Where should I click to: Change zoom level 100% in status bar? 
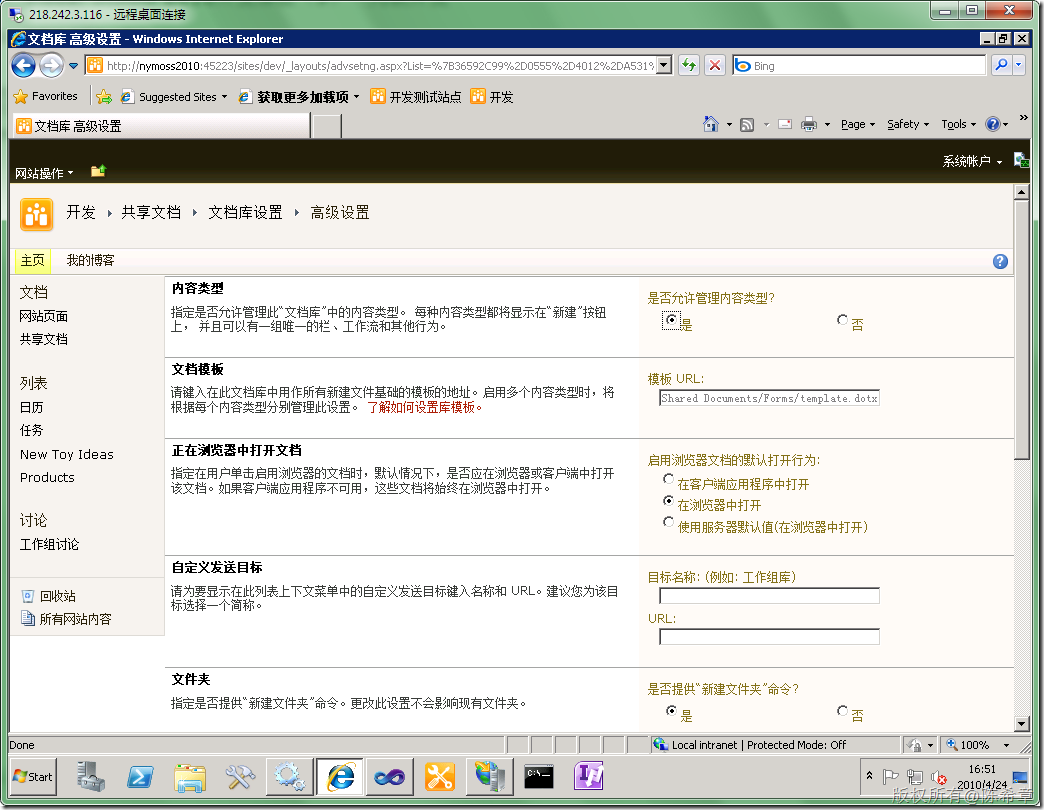[979, 745]
